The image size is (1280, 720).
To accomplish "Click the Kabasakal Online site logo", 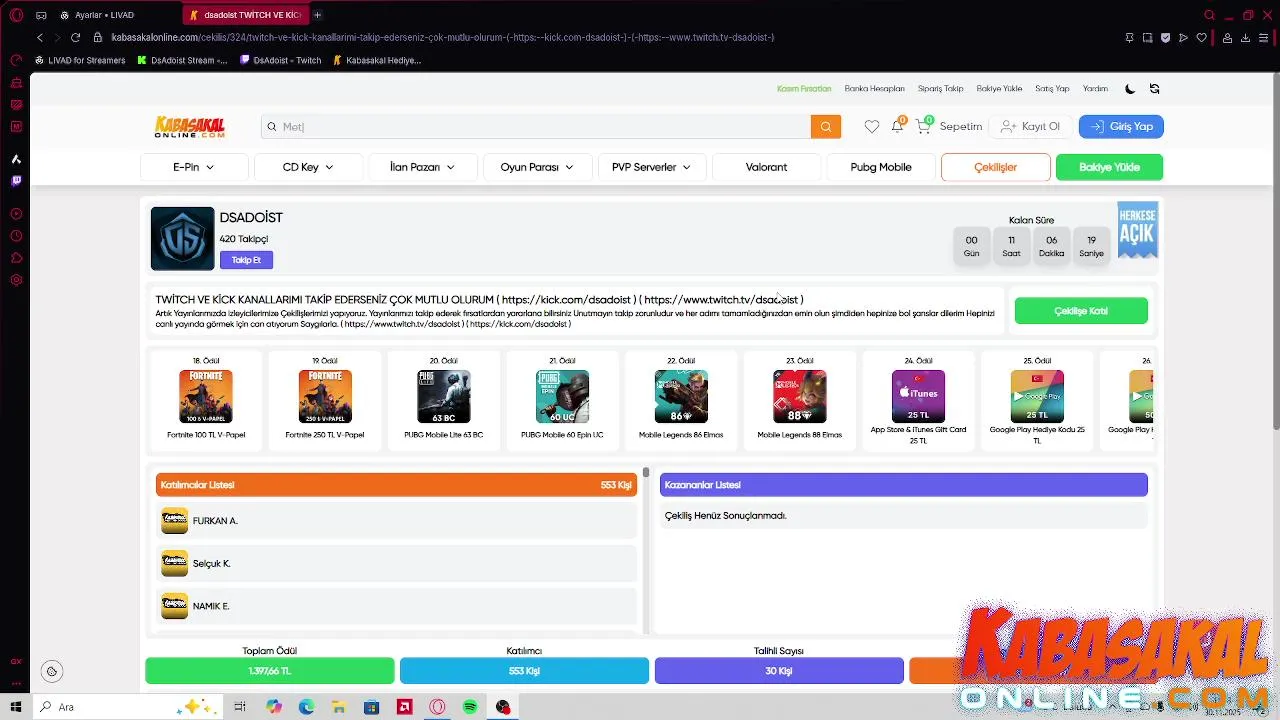I will click(x=190, y=127).
